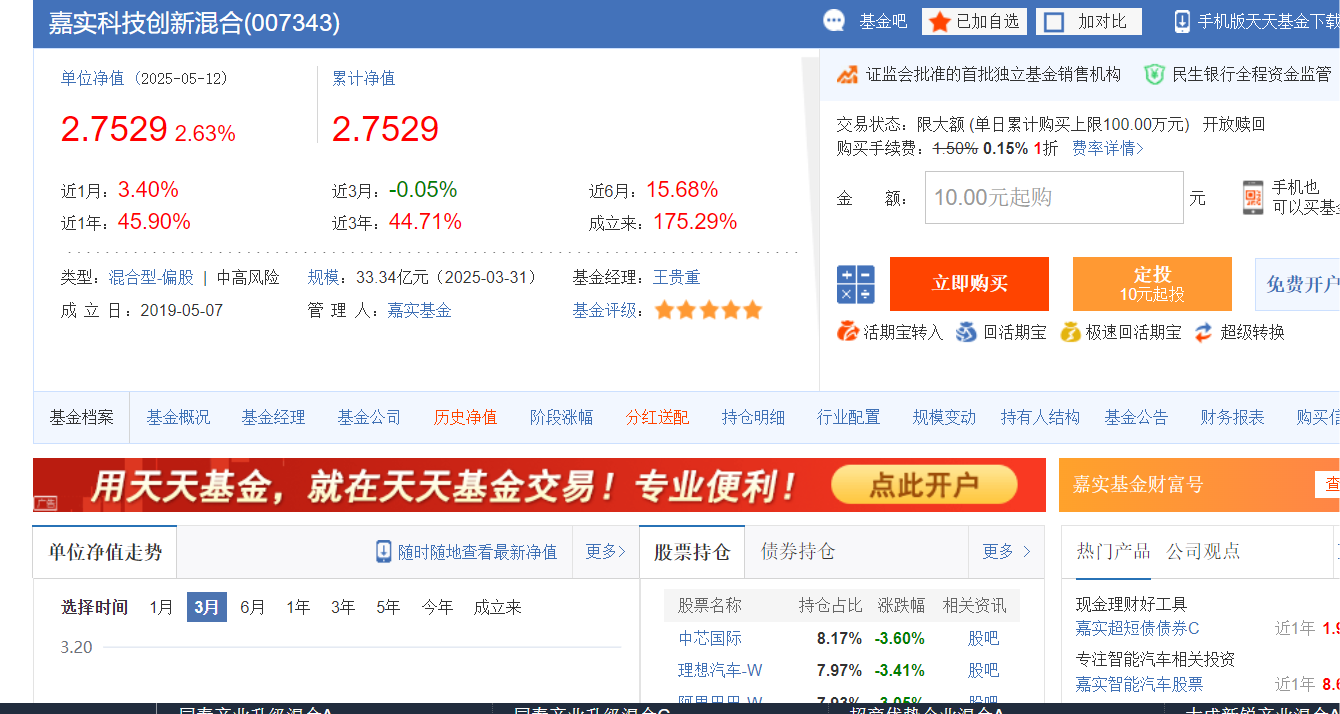
Task: Open the 基金公司 tab
Action: point(369,417)
